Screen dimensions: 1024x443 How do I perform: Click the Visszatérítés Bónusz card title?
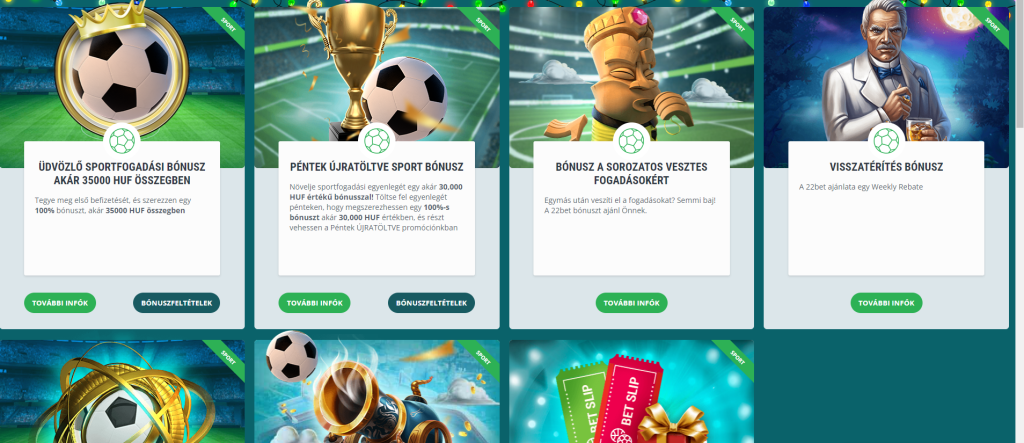(x=886, y=167)
